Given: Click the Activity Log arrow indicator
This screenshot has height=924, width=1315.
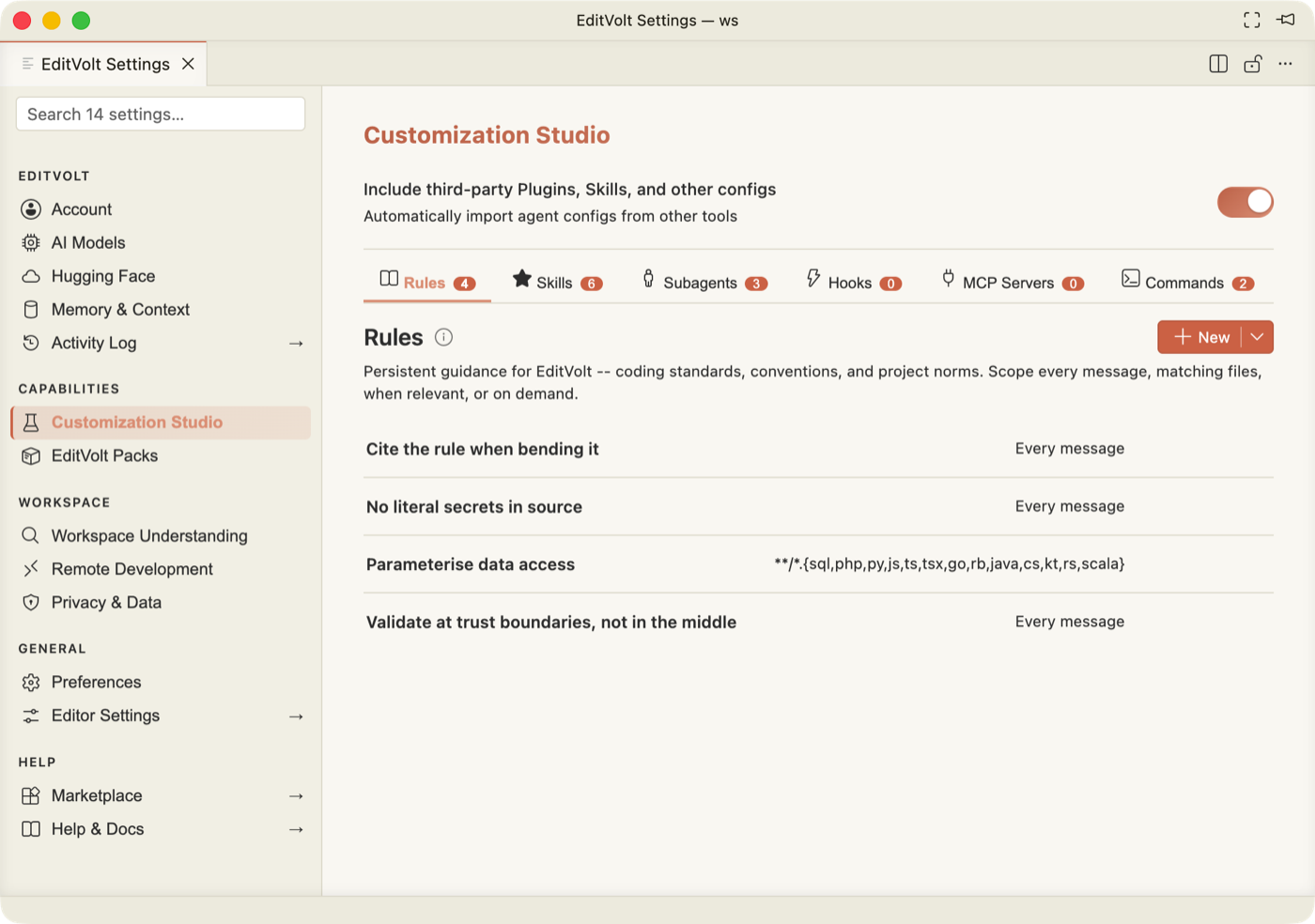Looking at the screenshot, I should (x=296, y=344).
